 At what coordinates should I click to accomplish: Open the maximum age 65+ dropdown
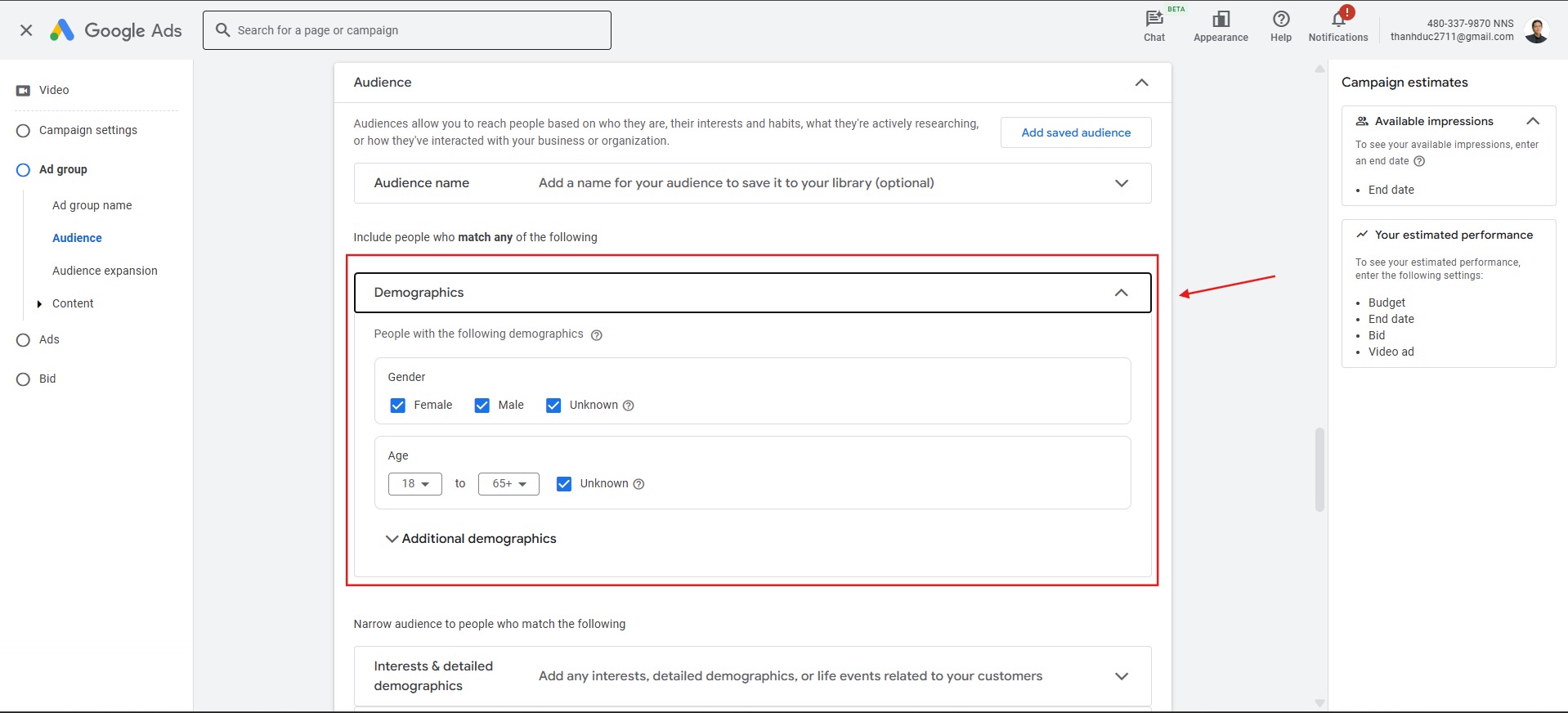click(508, 484)
